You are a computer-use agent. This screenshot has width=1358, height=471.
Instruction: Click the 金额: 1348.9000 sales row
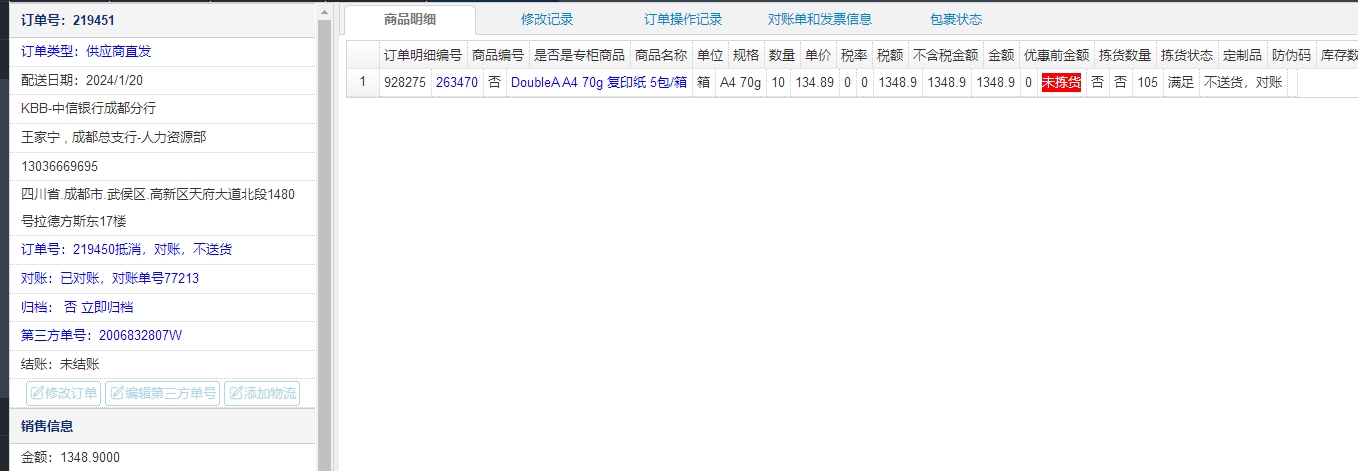click(163, 457)
